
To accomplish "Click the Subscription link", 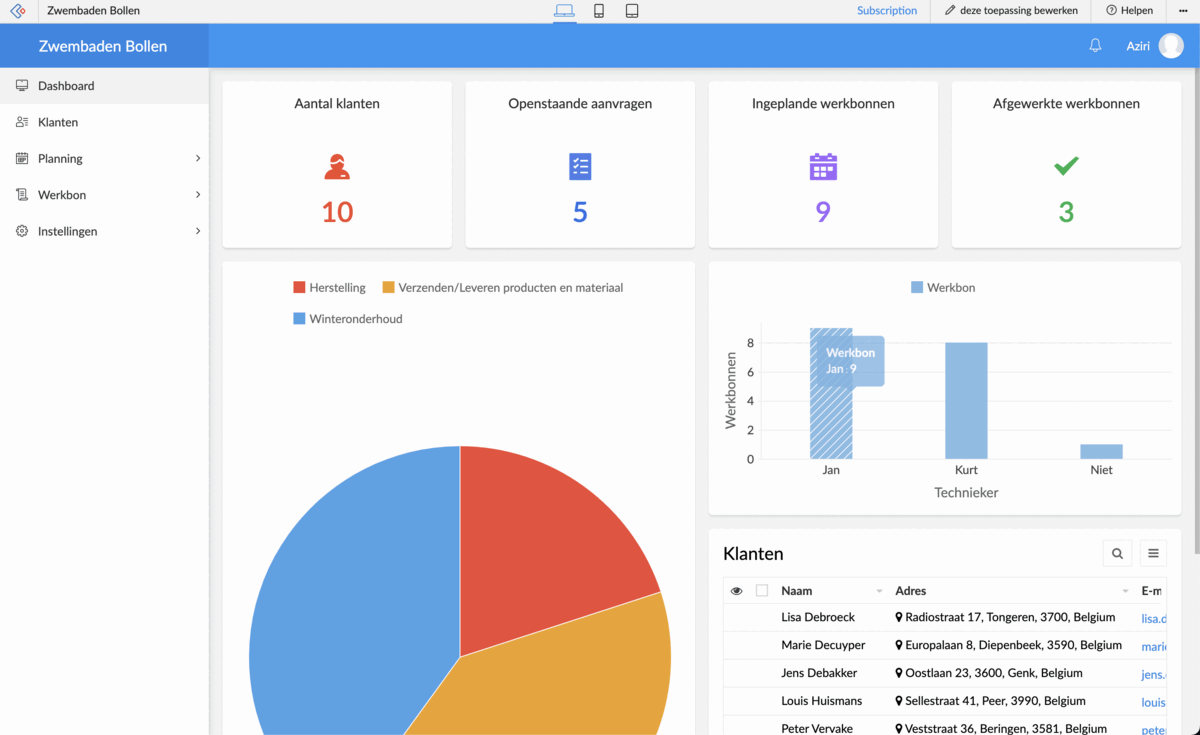I will 887,11.
